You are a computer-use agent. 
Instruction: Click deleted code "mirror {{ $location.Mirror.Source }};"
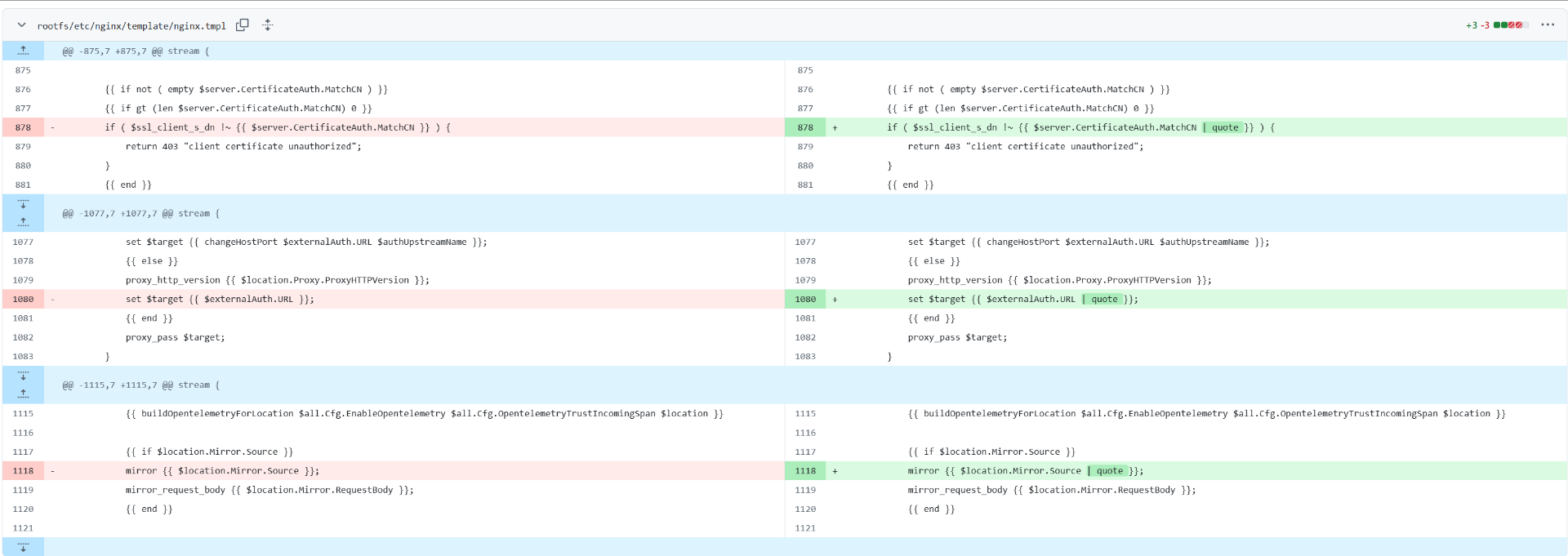pyautogui.click(x=222, y=471)
